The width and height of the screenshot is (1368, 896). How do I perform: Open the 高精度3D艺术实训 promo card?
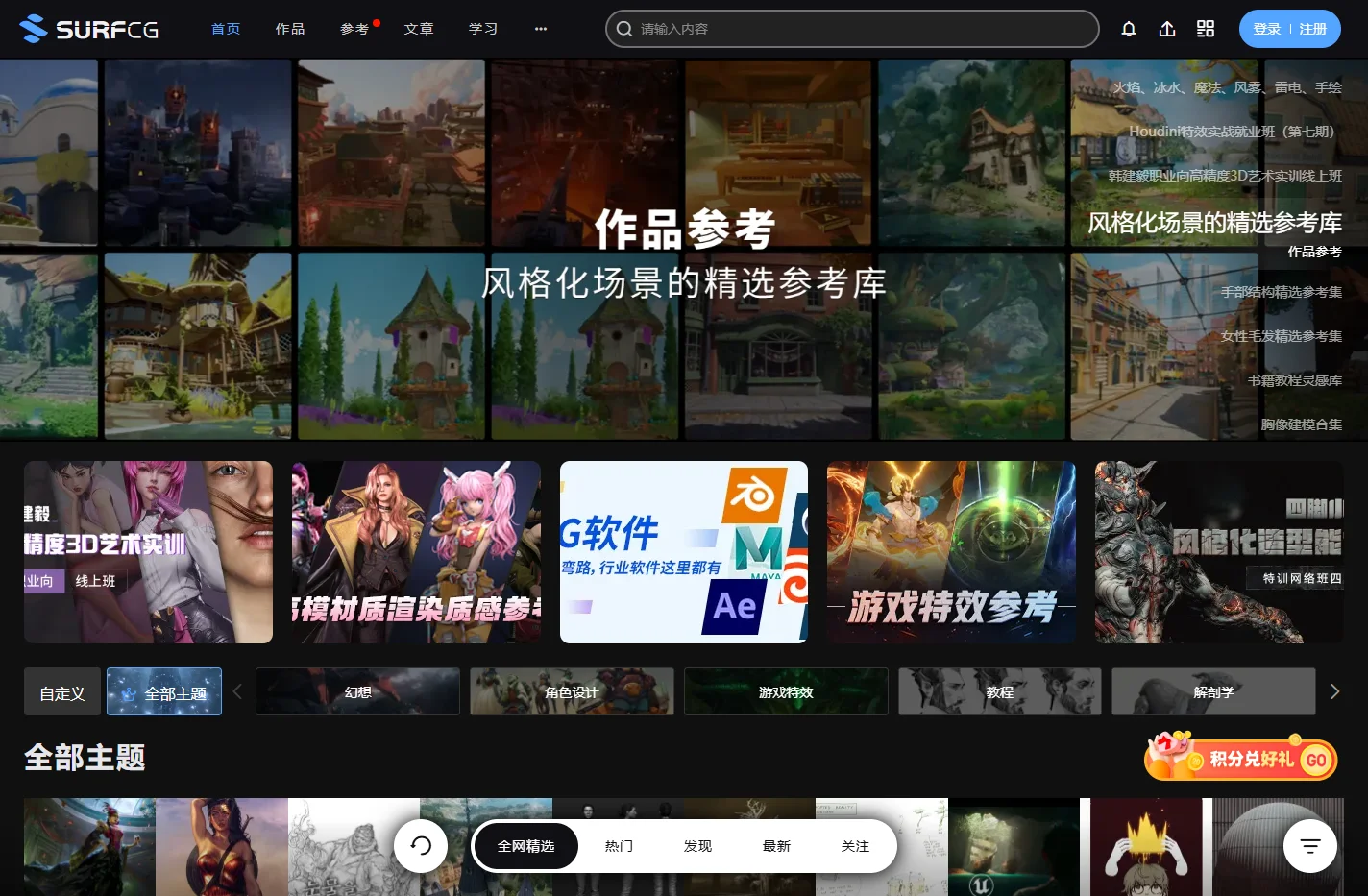tap(148, 552)
